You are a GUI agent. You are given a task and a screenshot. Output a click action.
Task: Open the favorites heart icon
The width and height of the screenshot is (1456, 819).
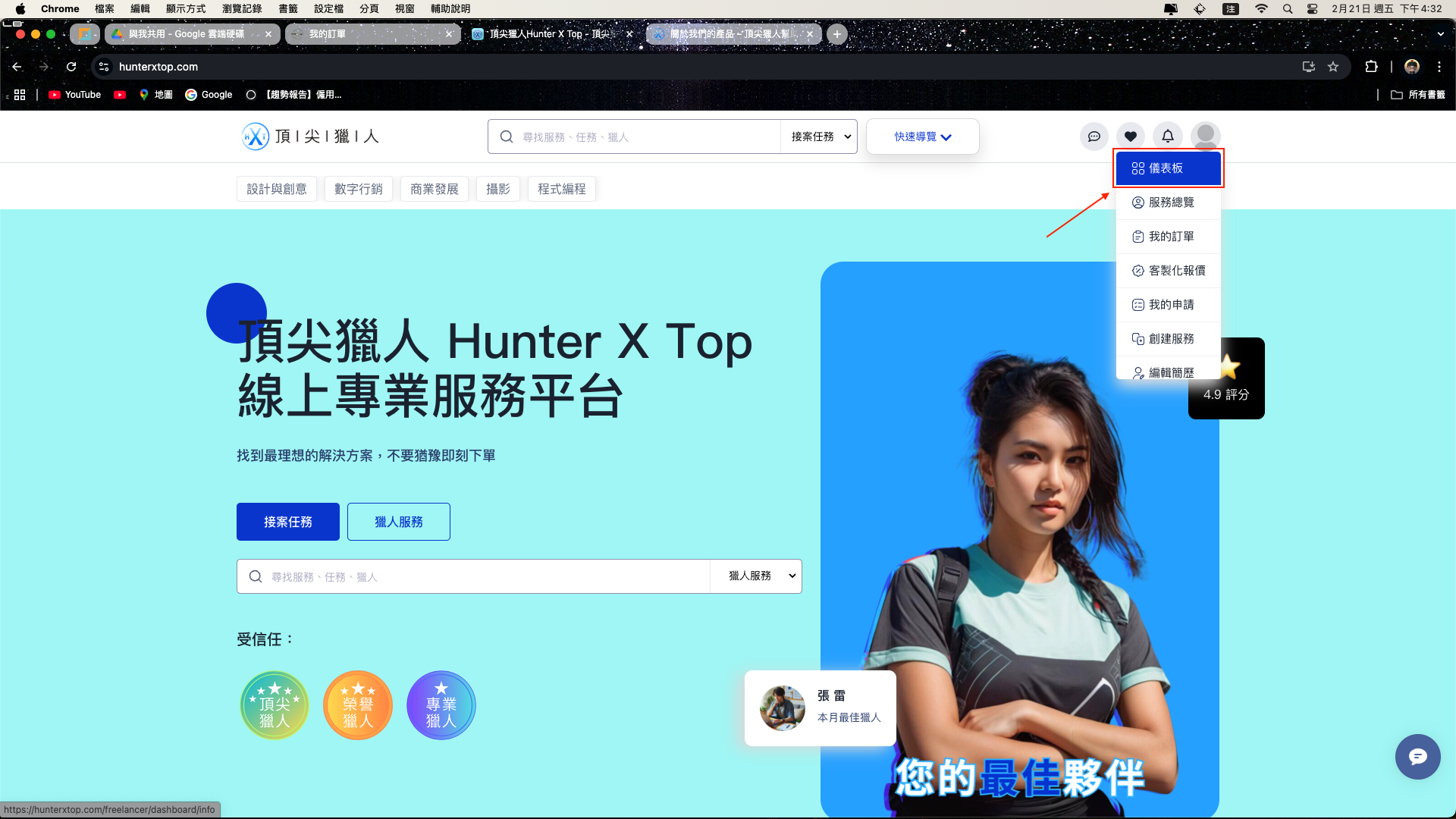pyautogui.click(x=1131, y=136)
